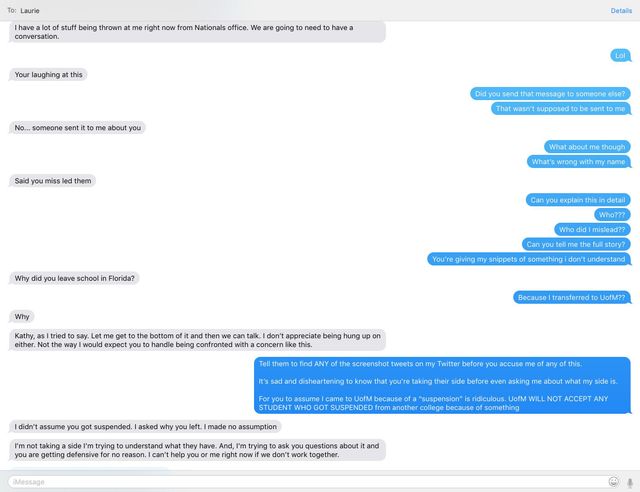The height and width of the screenshot is (492, 640).
Task: Click 'Why did you leave school in Florida?' message
Action: tap(74, 278)
